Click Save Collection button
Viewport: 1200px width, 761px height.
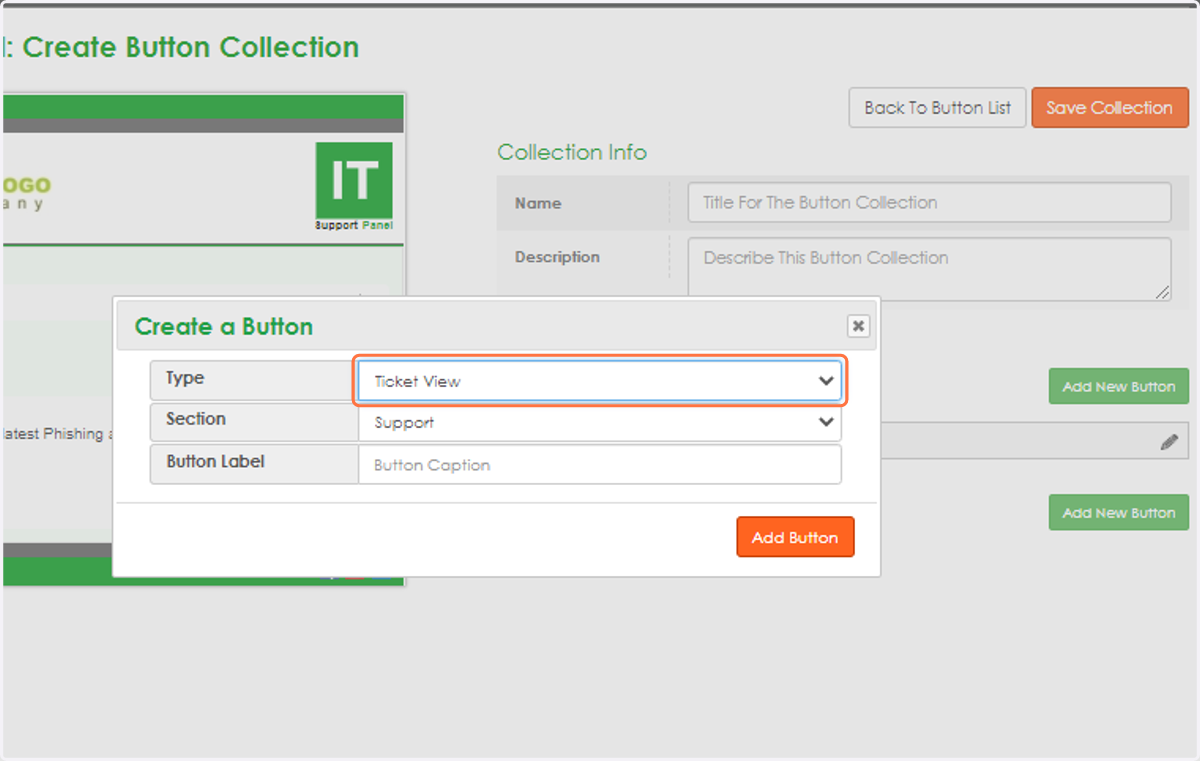(1110, 108)
